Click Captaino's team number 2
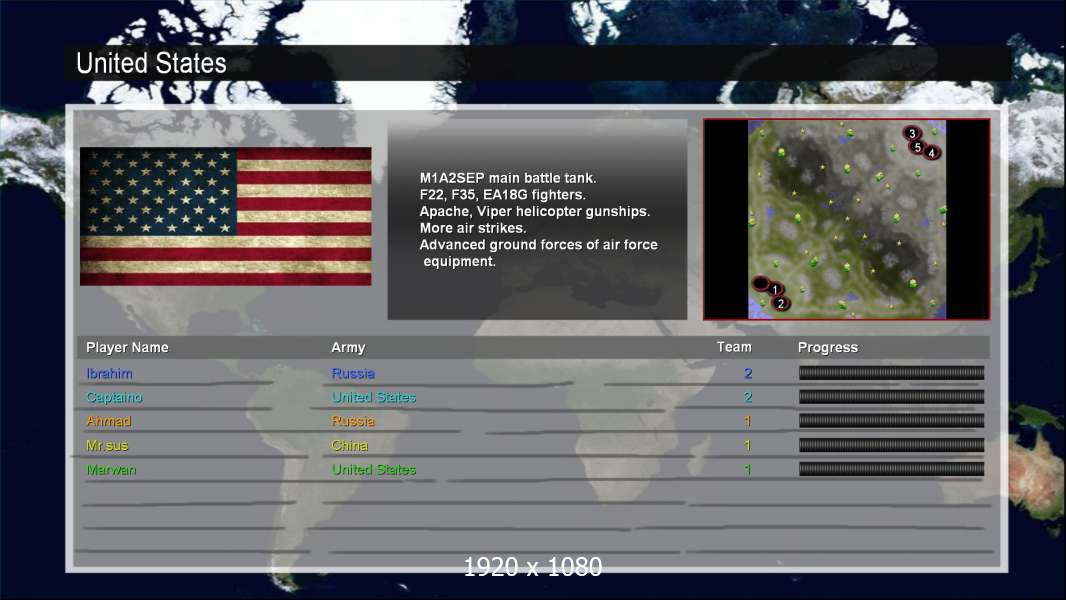The height and width of the screenshot is (600, 1066). (748, 397)
